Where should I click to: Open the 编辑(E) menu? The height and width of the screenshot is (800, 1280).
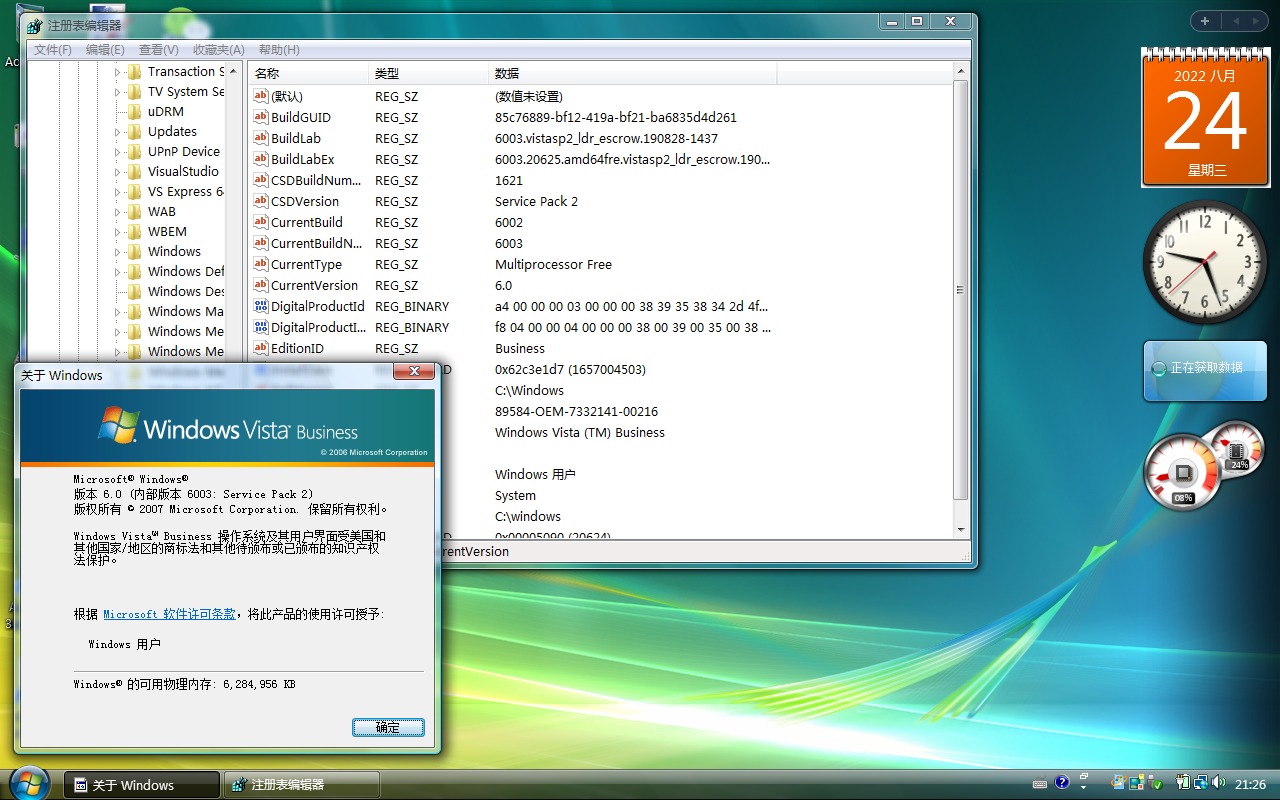(105, 50)
